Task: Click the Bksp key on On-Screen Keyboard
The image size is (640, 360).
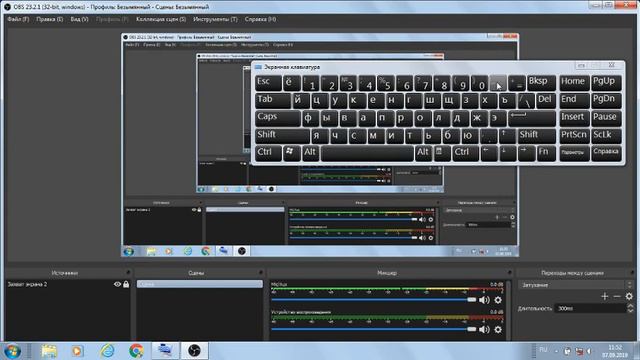Action: click(541, 83)
